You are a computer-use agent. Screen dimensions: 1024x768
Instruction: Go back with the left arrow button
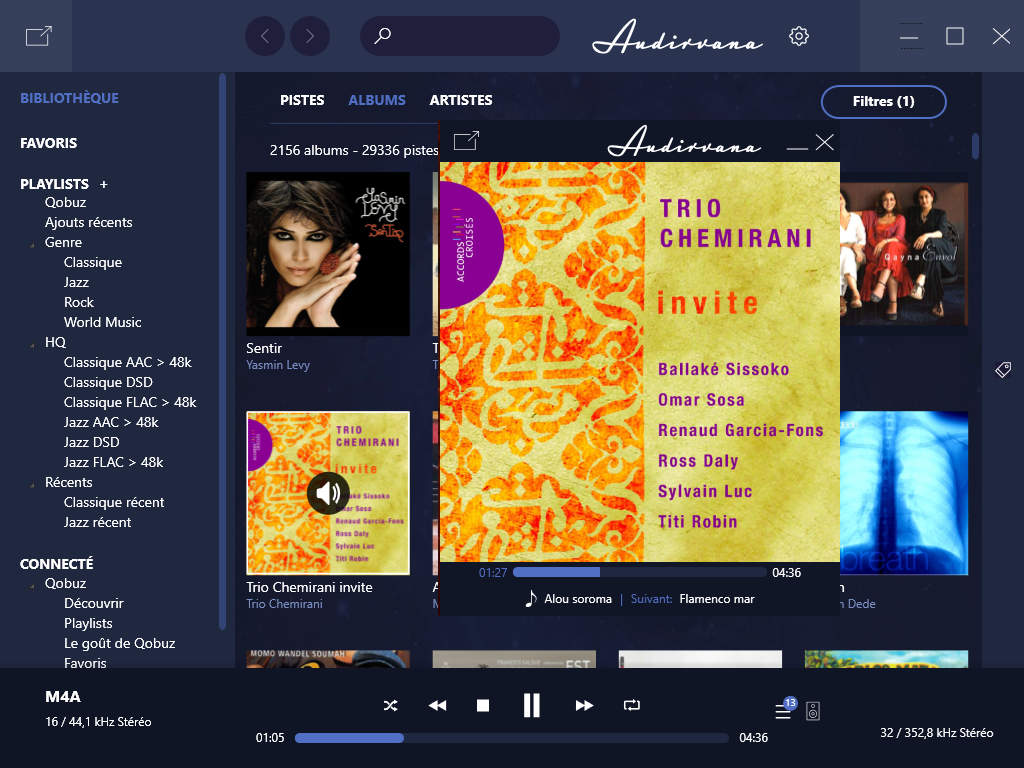[264, 36]
